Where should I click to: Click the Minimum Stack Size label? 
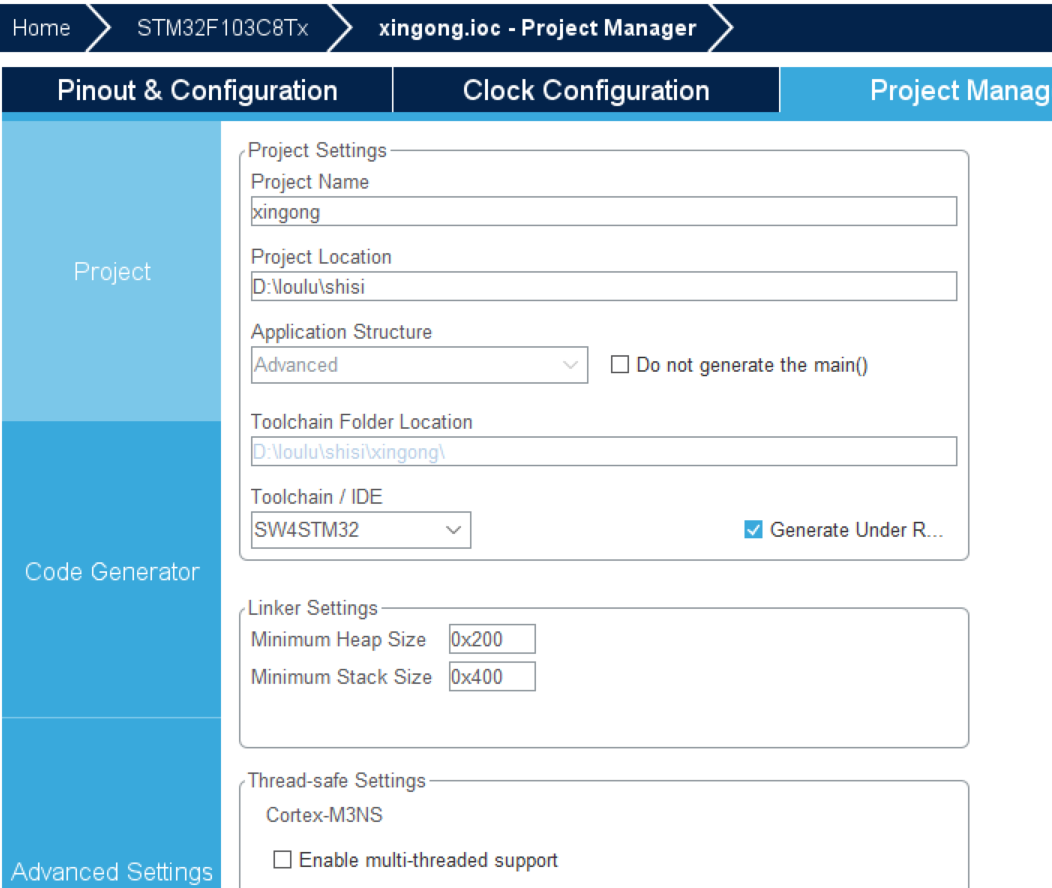[341, 677]
